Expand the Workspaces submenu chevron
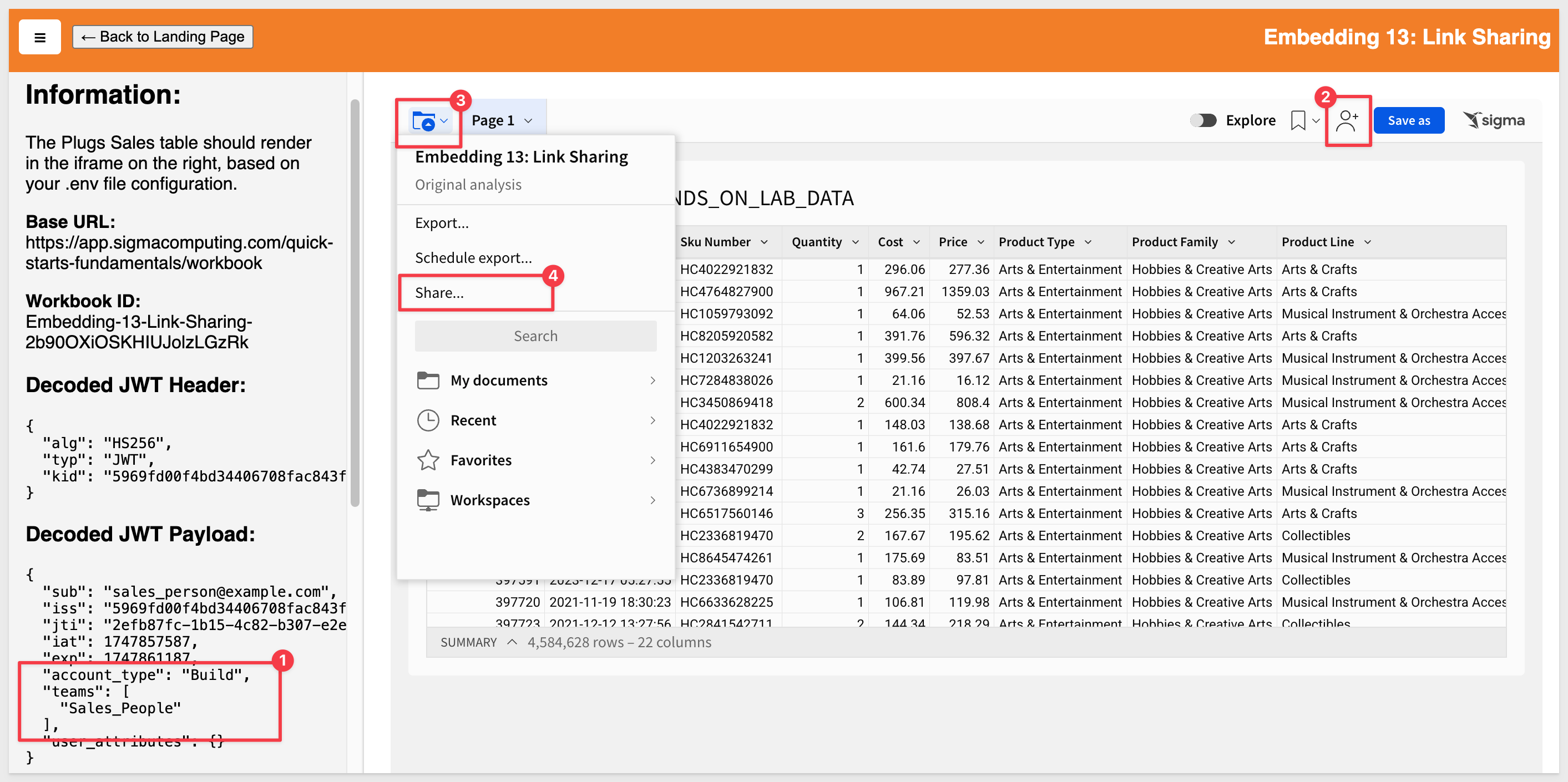Screen dimensions: 1568x782 (653, 500)
